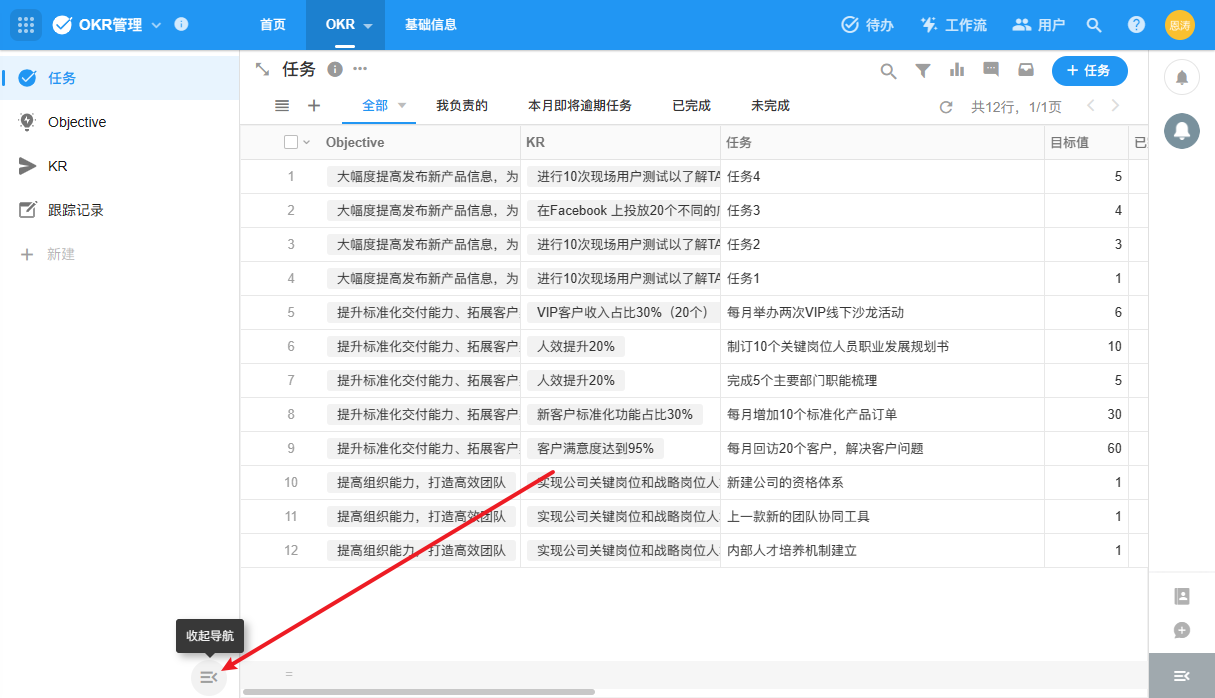
Task: Click the blue + 任务 button
Action: pyautogui.click(x=1089, y=71)
